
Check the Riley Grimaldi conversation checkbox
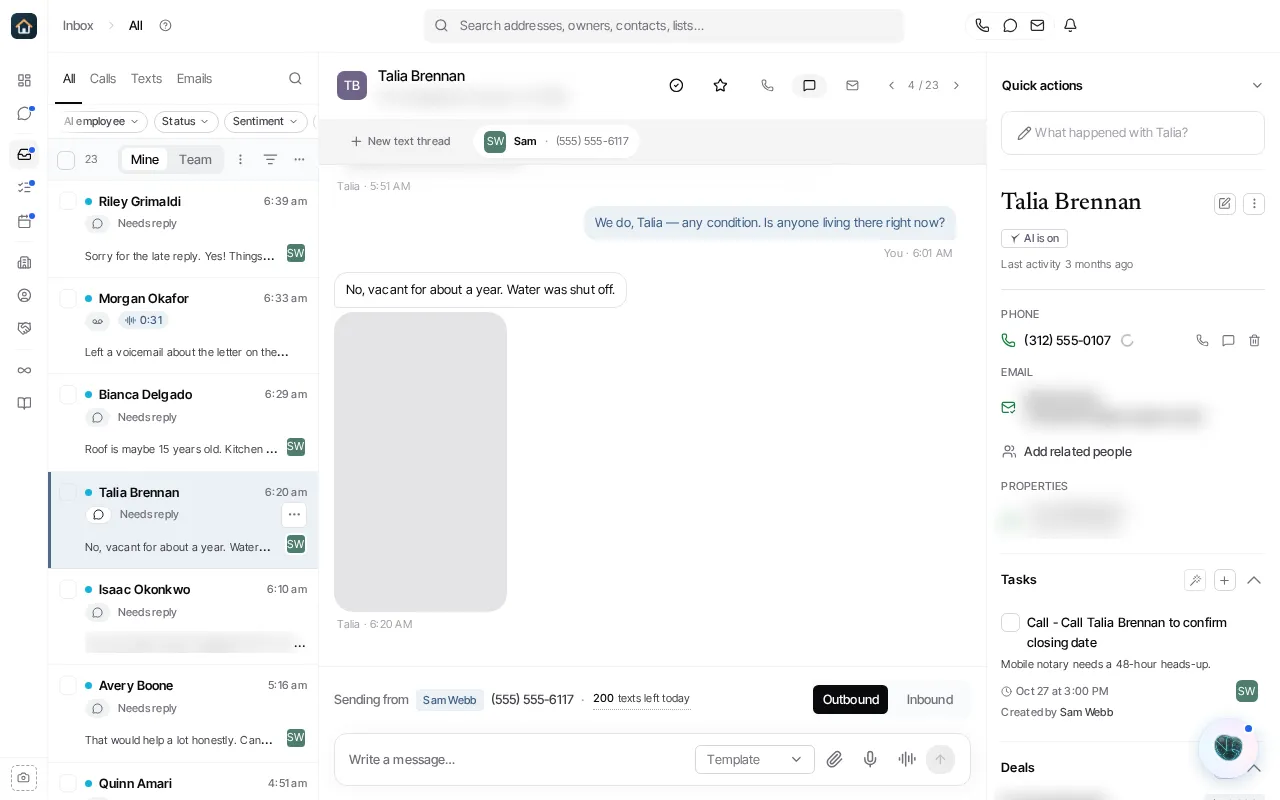[x=68, y=201]
